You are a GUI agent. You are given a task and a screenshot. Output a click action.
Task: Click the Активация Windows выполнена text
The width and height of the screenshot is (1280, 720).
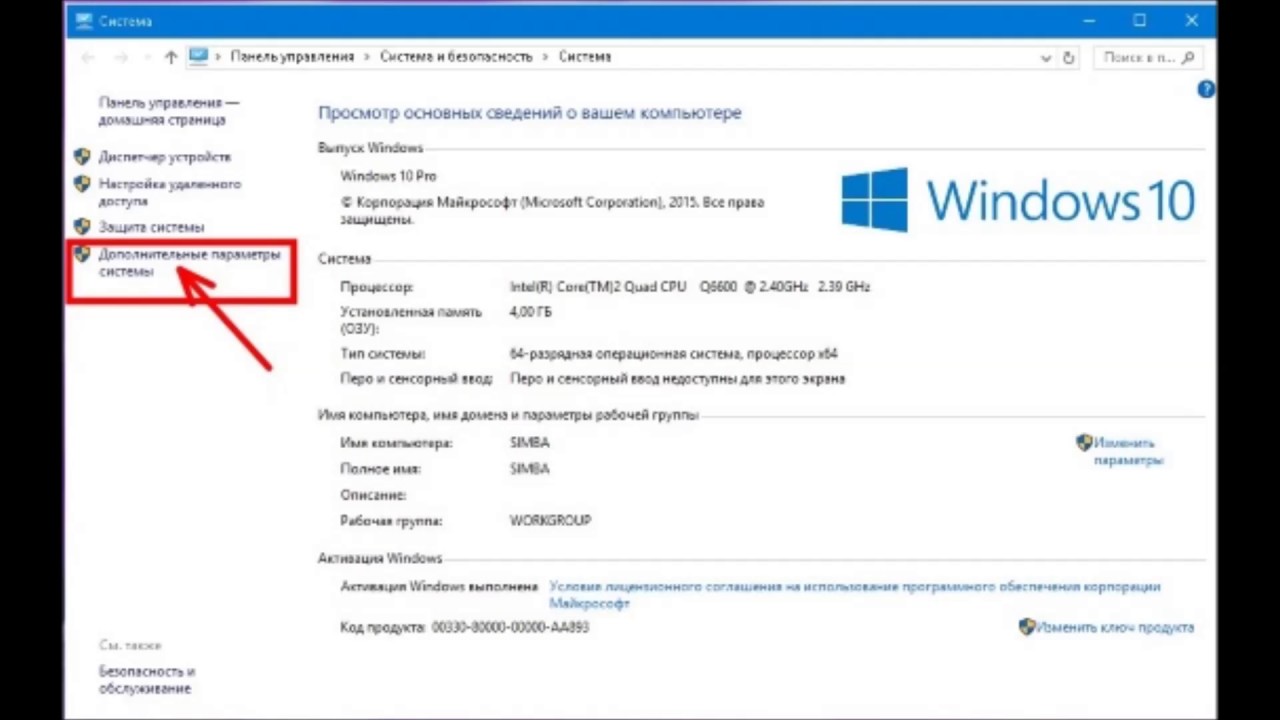439,586
